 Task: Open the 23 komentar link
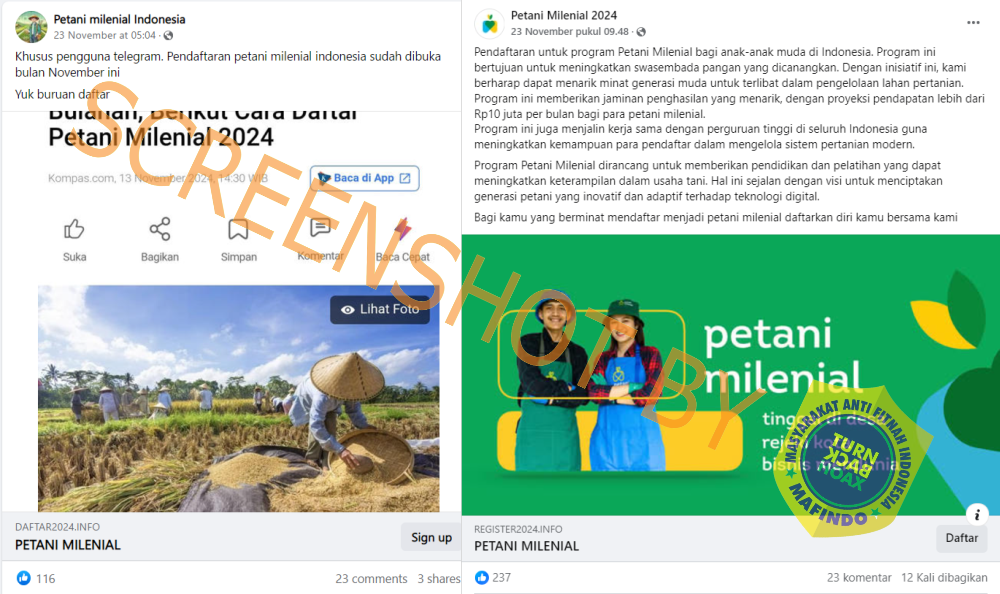(x=859, y=577)
